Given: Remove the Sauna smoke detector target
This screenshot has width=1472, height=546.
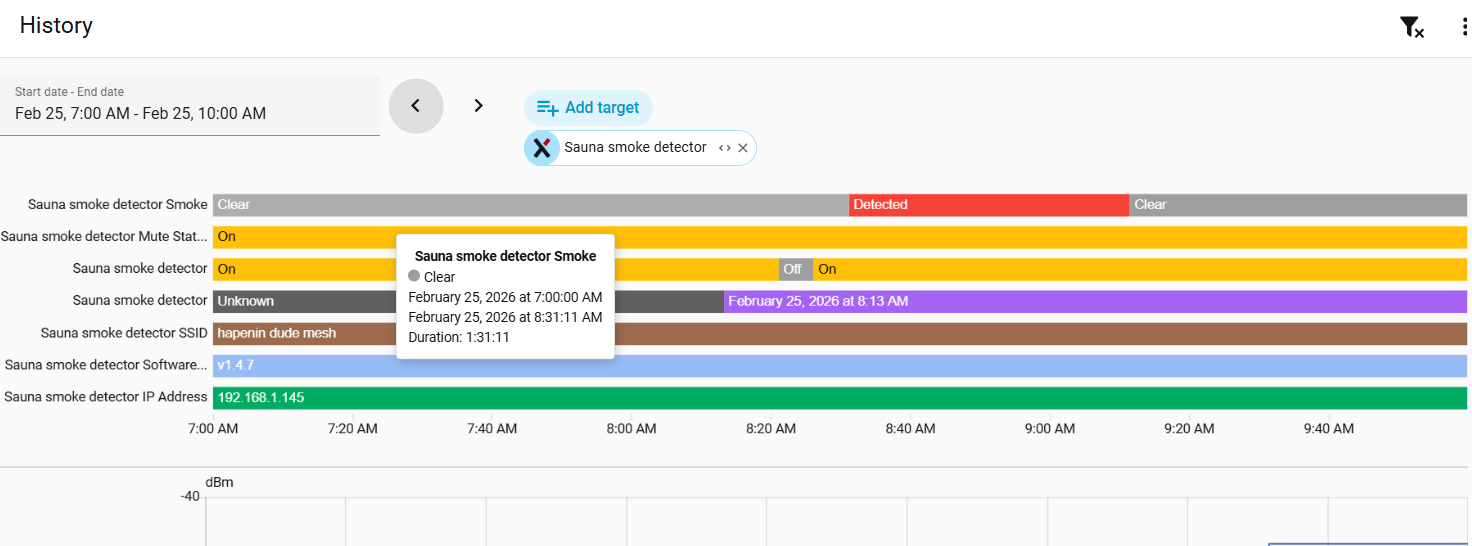Looking at the screenshot, I should pyautogui.click(x=743, y=148).
